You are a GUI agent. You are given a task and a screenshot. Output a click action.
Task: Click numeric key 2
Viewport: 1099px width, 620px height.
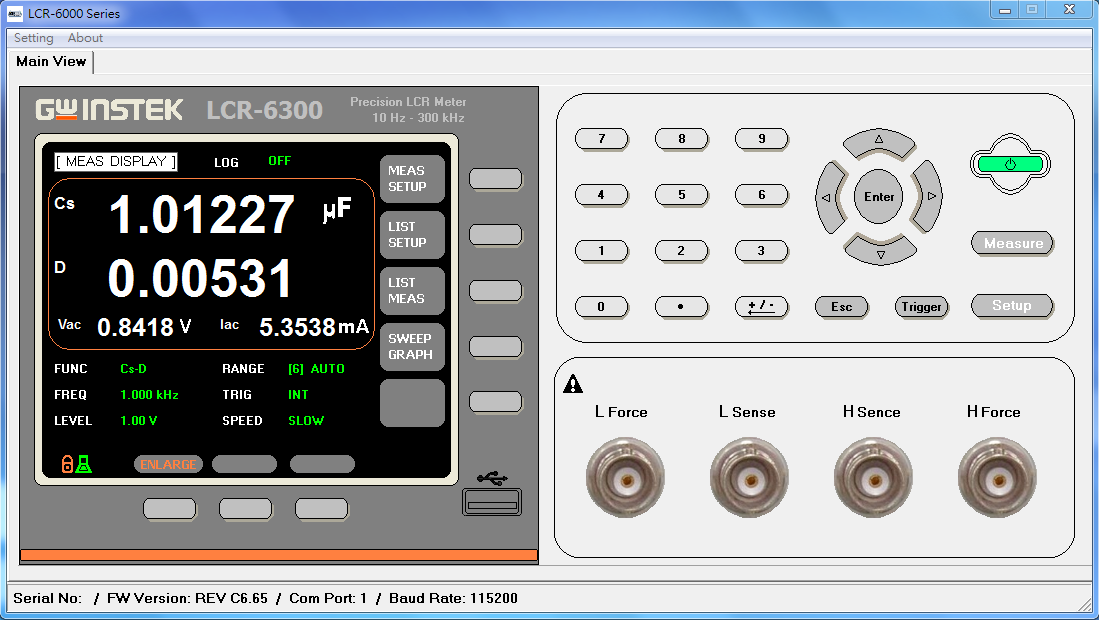[x=681, y=251]
